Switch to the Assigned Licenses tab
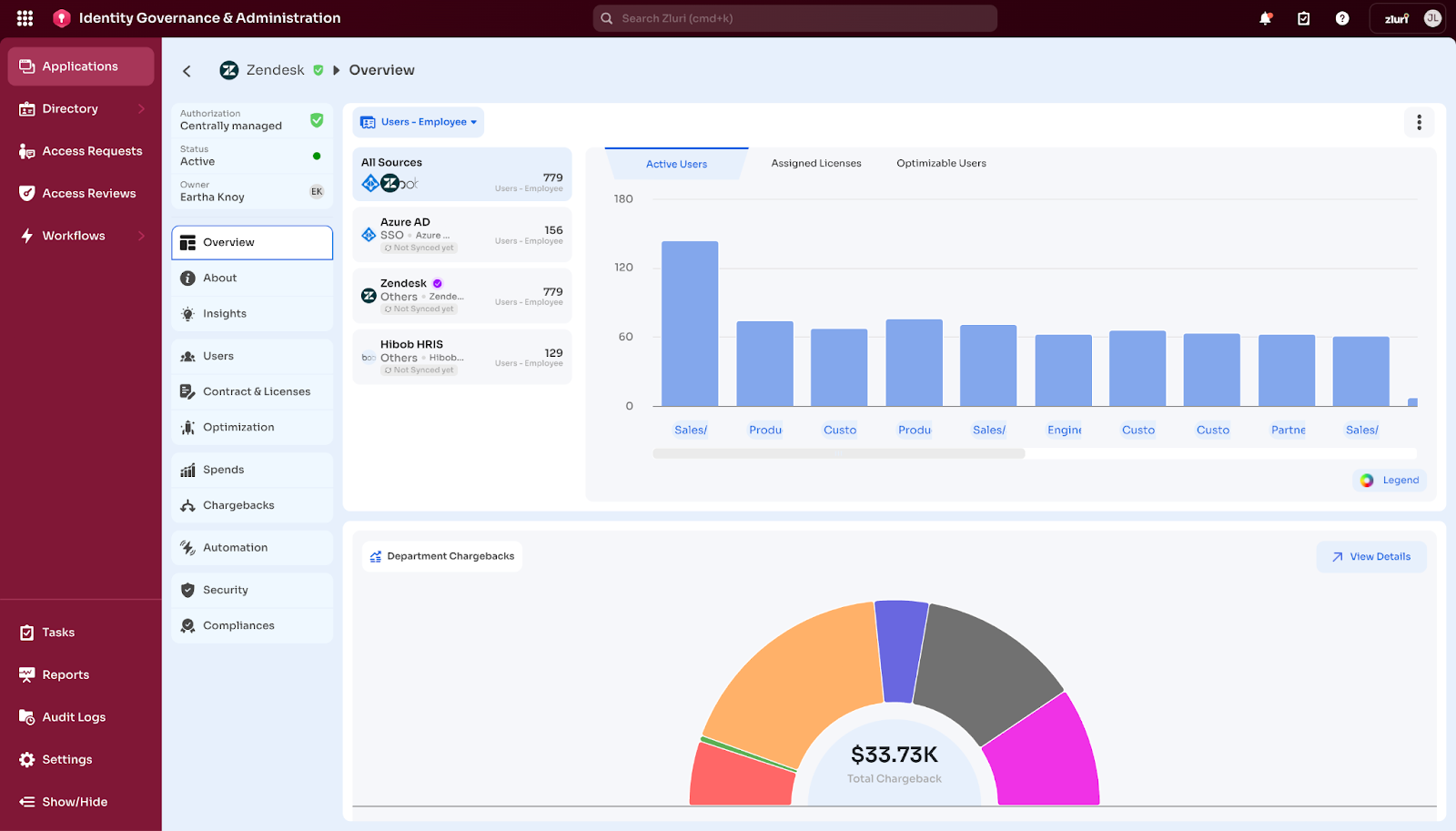The height and width of the screenshot is (831, 1456). click(x=816, y=164)
